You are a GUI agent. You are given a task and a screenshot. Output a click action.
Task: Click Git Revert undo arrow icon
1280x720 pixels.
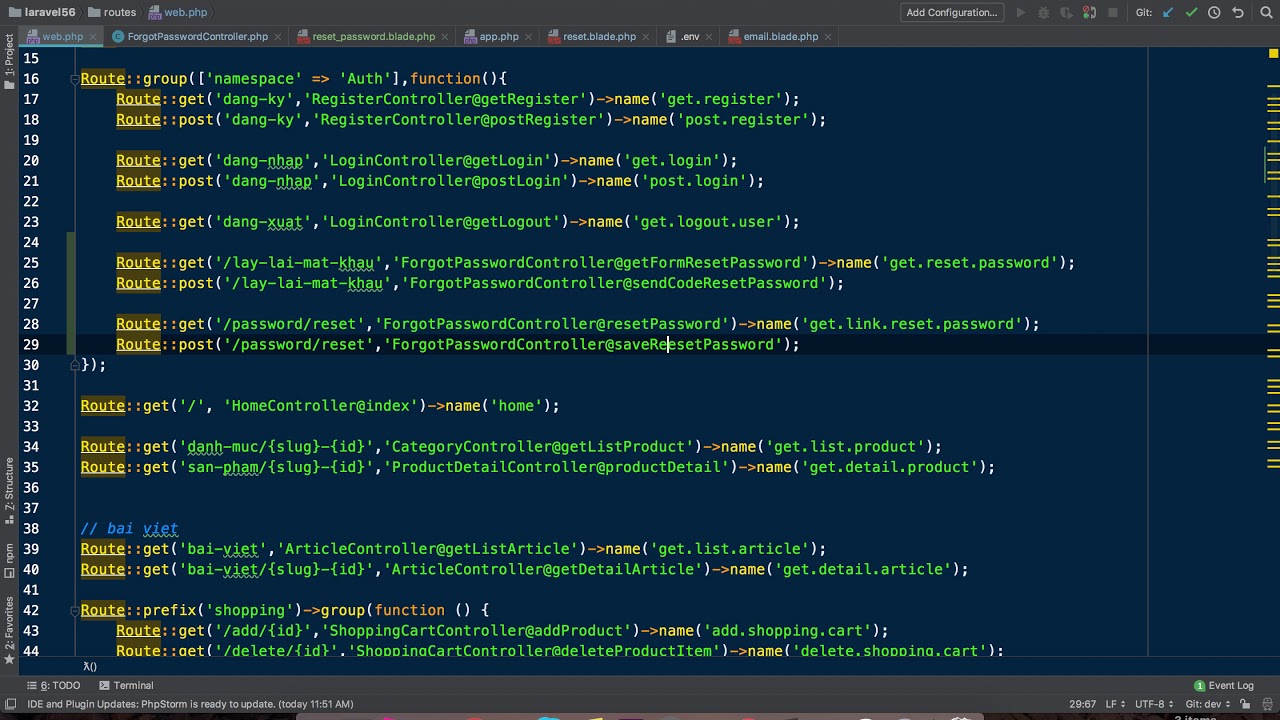[x=1238, y=13]
